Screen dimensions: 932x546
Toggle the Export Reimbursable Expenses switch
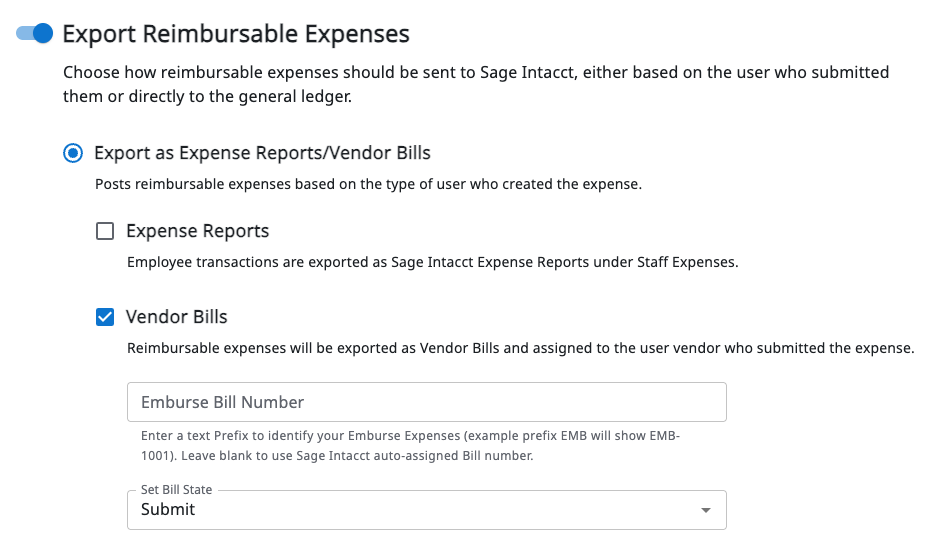tap(34, 34)
